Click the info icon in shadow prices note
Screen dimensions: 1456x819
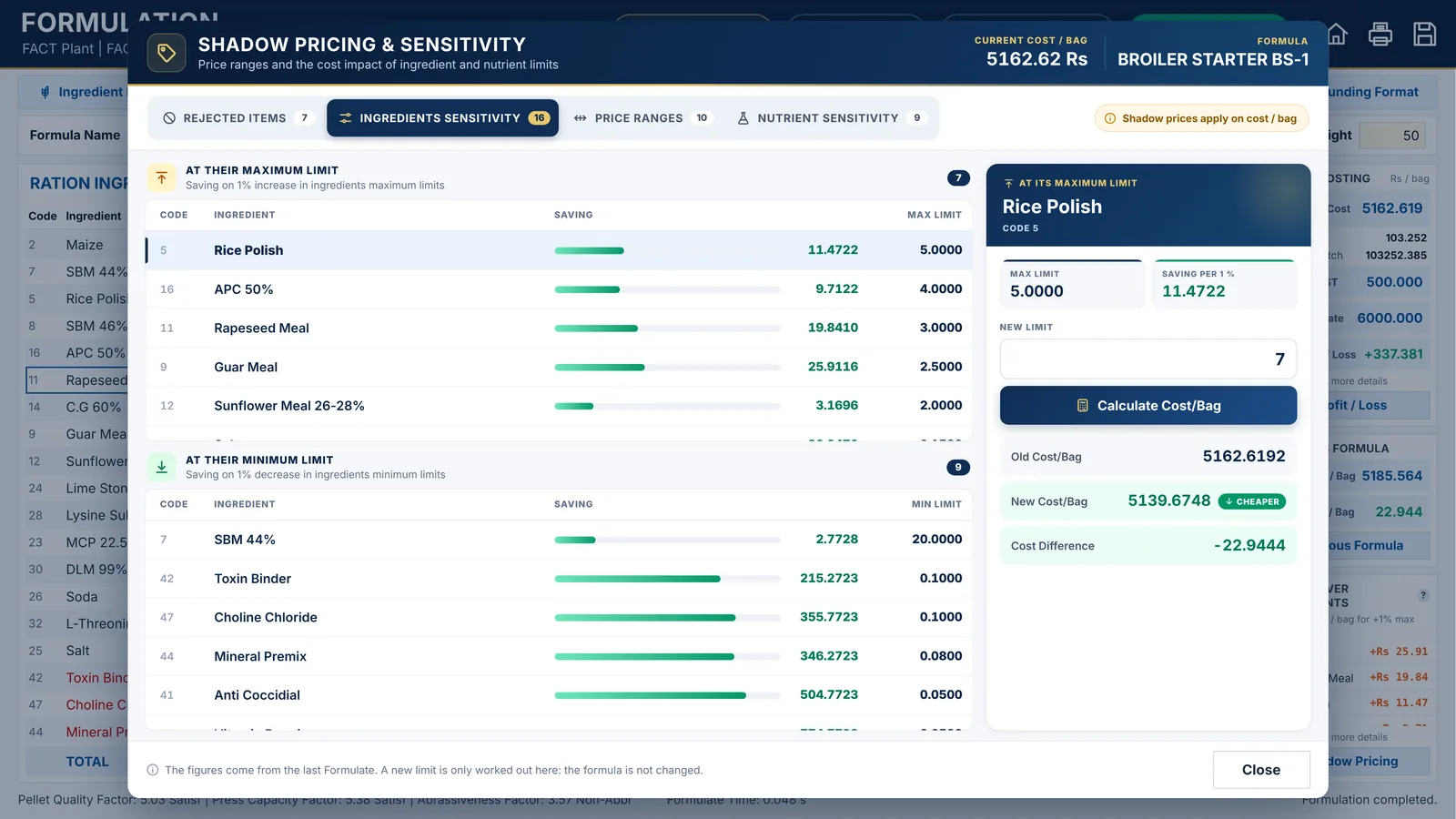(x=1110, y=118)
